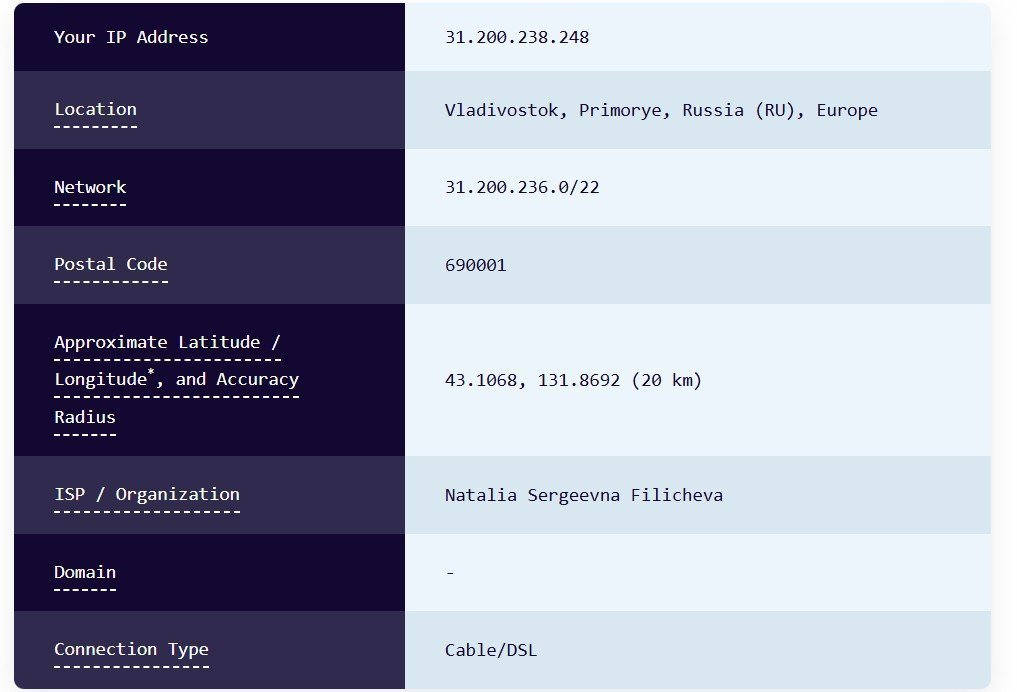Open the "ISP / Organization" label link
This screenshot has height=692, width=1017.
point(147,494)
